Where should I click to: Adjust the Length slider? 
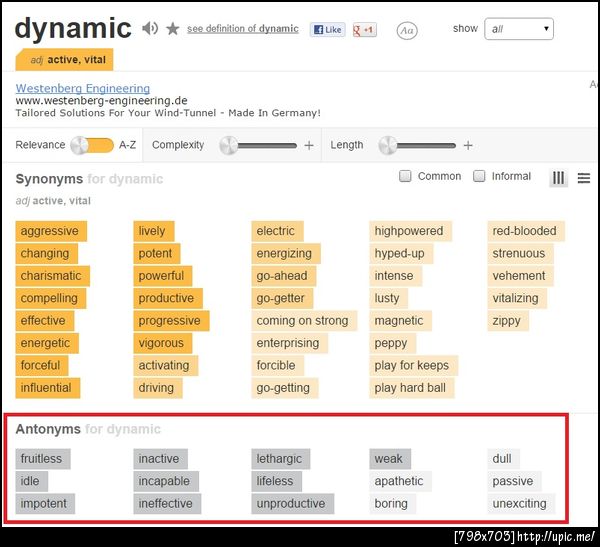pos(417,145)
